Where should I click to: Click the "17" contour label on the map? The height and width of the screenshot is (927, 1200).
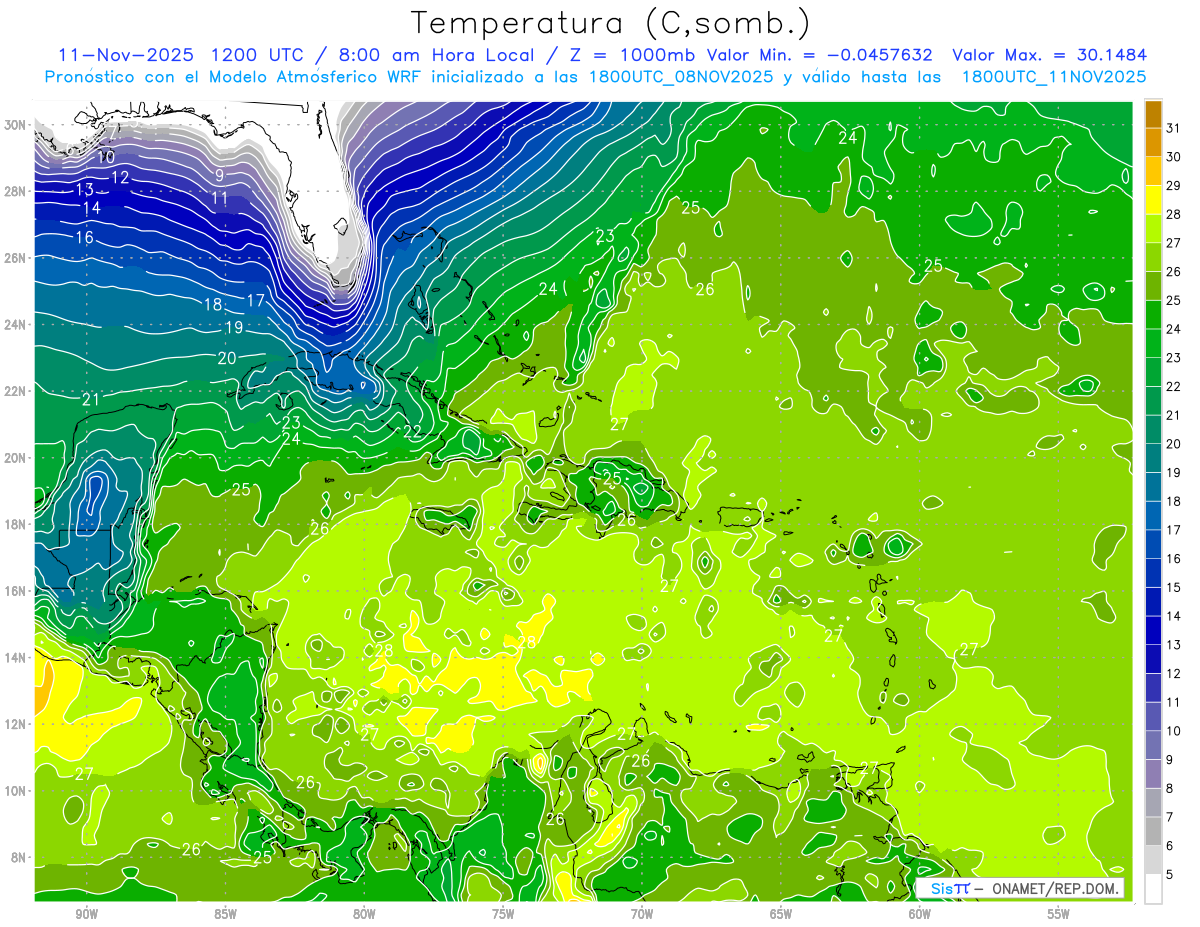[x=256, y=300]
